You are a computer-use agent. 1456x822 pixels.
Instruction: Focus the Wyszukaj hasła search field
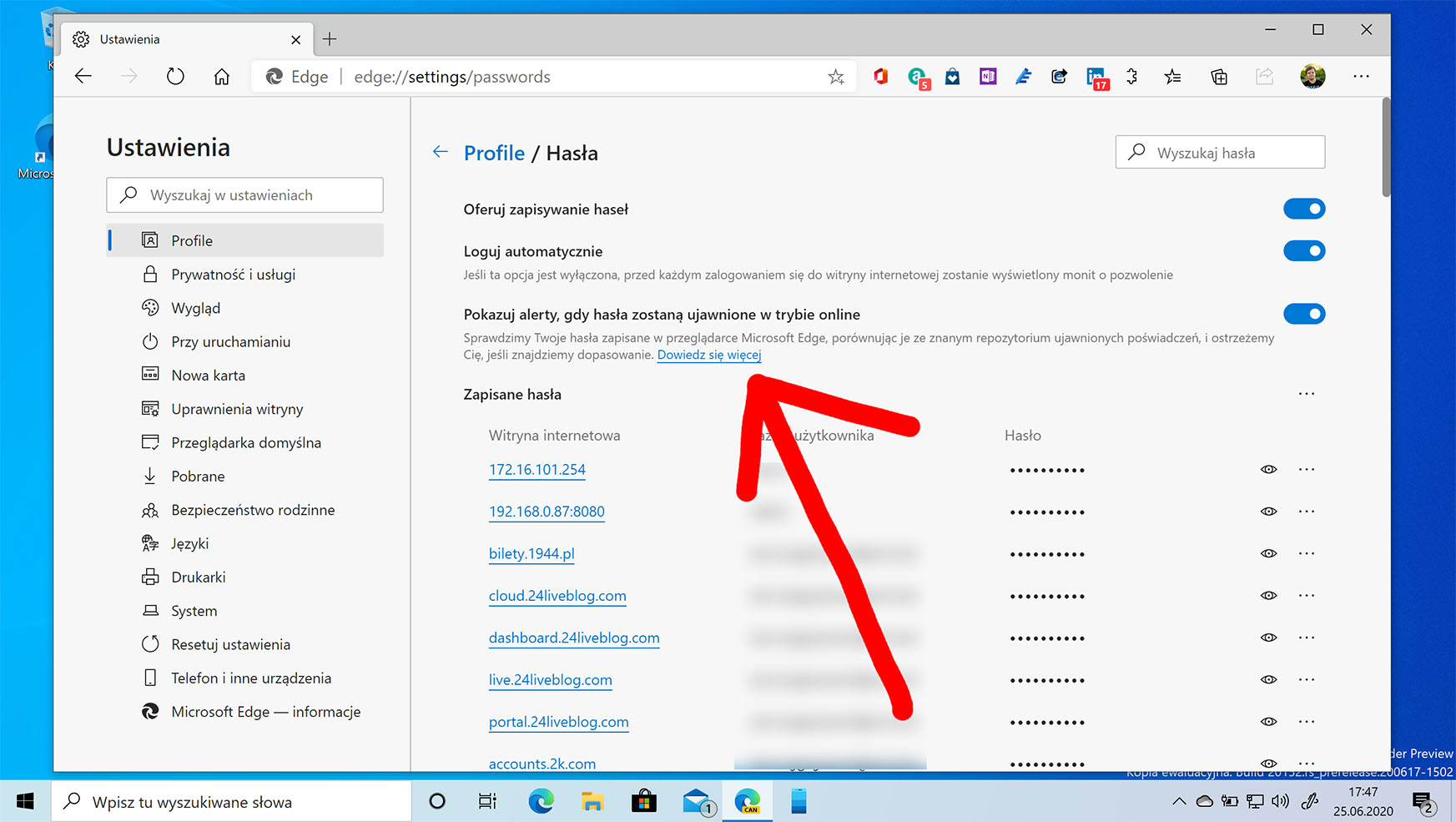point(1220,152)
